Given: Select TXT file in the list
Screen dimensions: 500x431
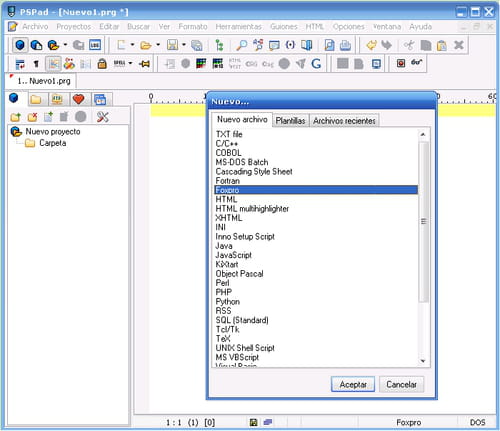Looking at the screenshot, I should (x=315, y=134).
